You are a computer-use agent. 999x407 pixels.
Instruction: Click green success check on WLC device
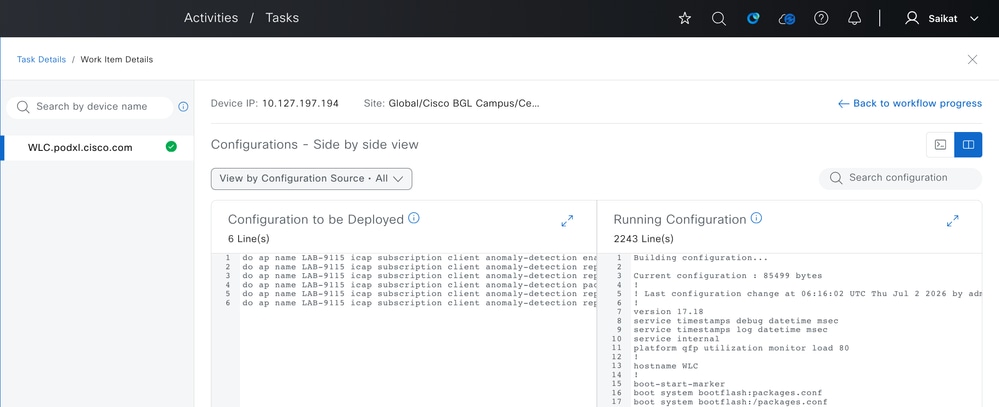[x=171, y=147]
